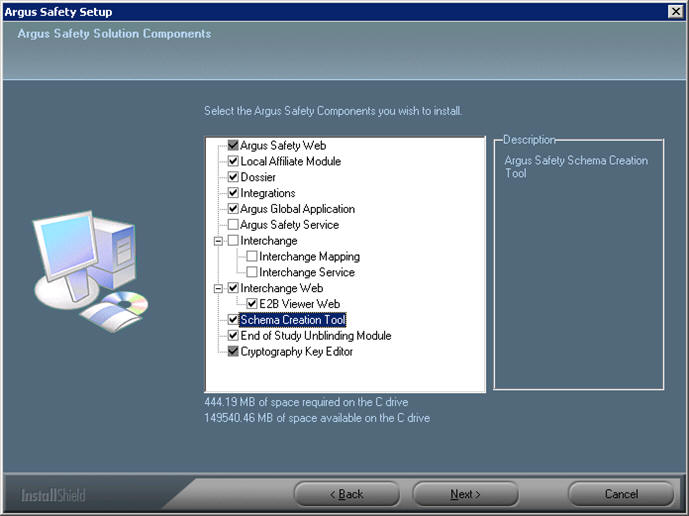Proceed with the Next button
The width and height of the screenshot is (689, 516).
click(465, 494)
